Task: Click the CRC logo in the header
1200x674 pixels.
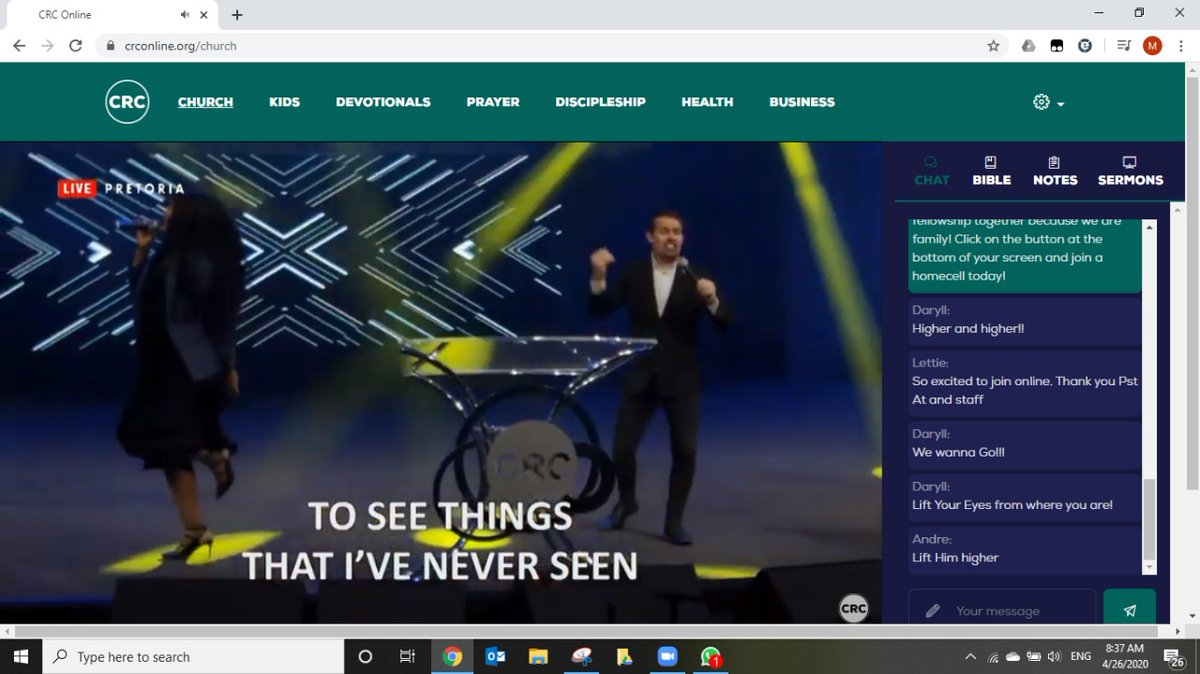Action: [x=127, y=101]
